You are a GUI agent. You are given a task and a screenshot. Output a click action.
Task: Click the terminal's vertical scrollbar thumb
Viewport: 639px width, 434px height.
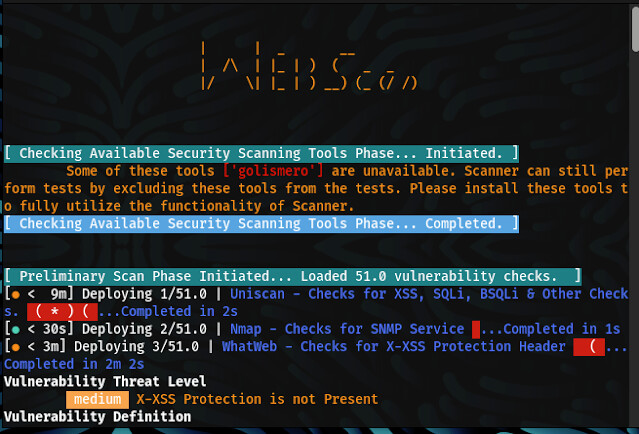pyautogui.click(x=635, y=29)
